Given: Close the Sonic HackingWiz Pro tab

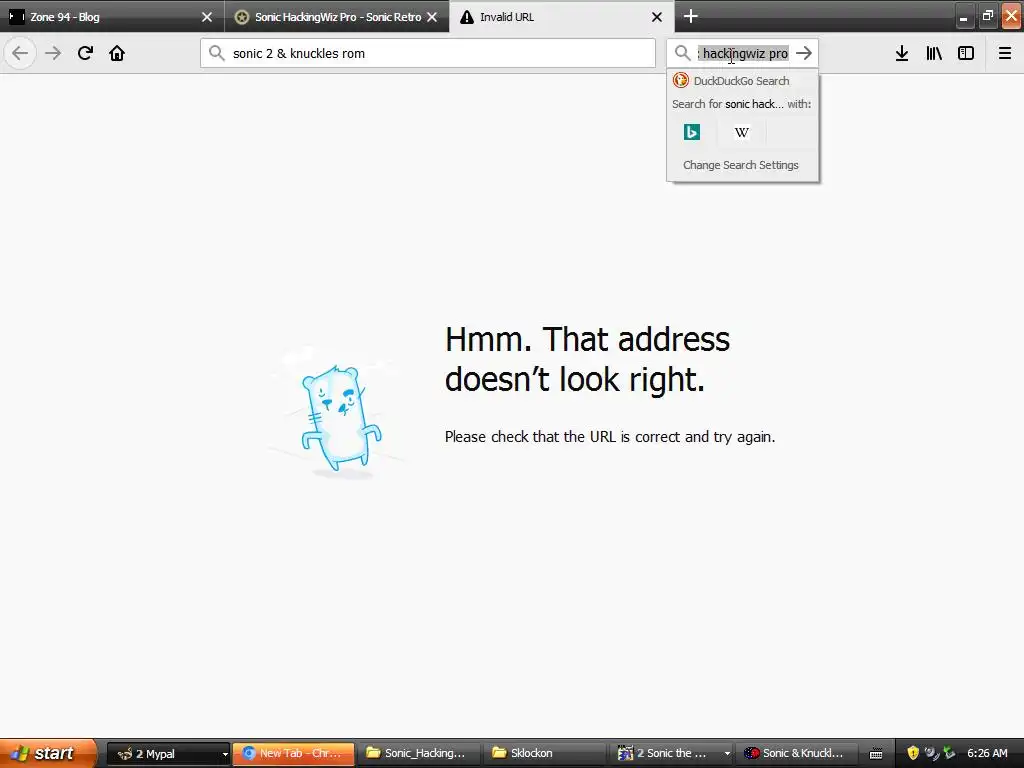Looking at the screenshot, I should (x=432, y=17).
